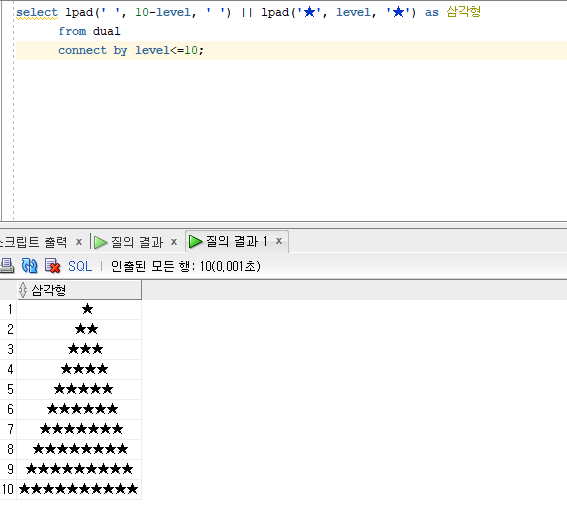Click the sort icon in 삼각형 header

(x=23, y=290)
